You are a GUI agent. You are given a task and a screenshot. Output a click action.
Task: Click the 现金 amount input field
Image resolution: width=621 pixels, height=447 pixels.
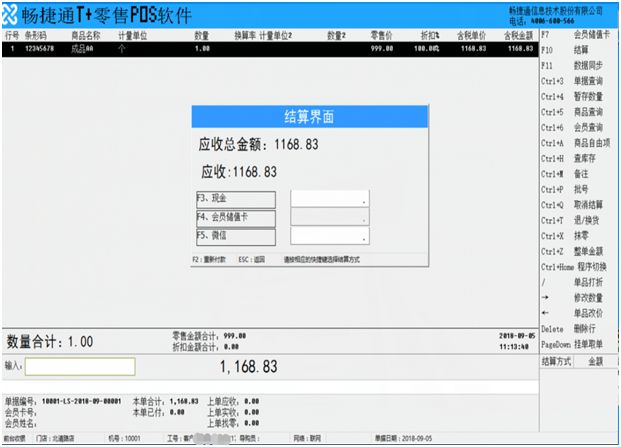point(329,198)
